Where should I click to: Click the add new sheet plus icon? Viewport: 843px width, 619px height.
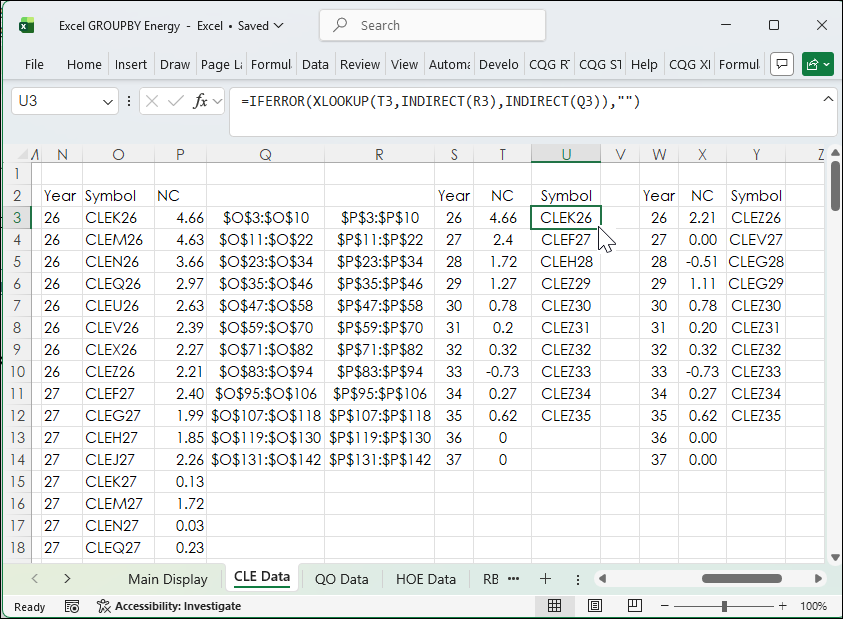(x=545, y=579)
